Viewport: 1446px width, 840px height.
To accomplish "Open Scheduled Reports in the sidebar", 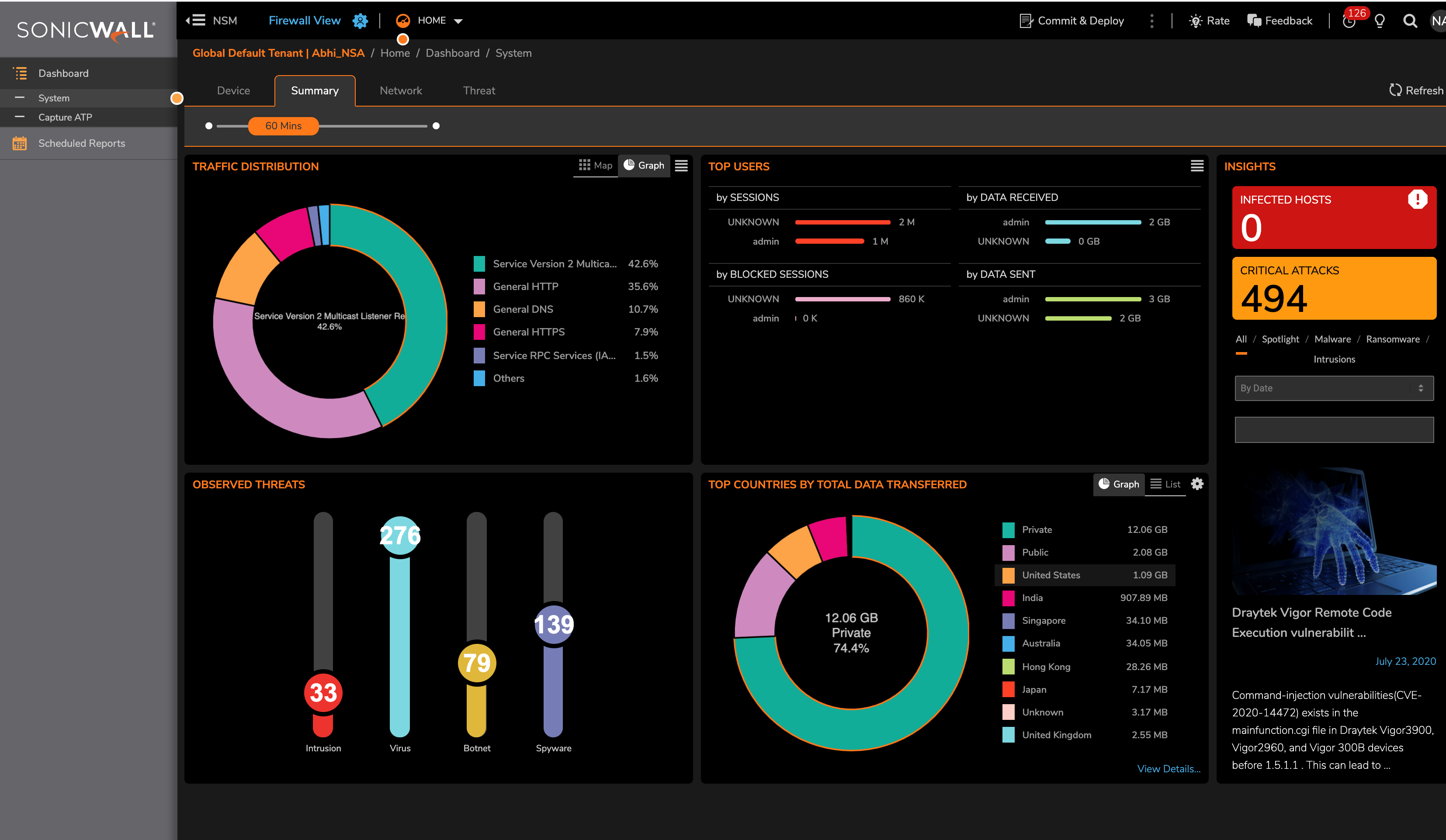I will click(x=88, y=143).
